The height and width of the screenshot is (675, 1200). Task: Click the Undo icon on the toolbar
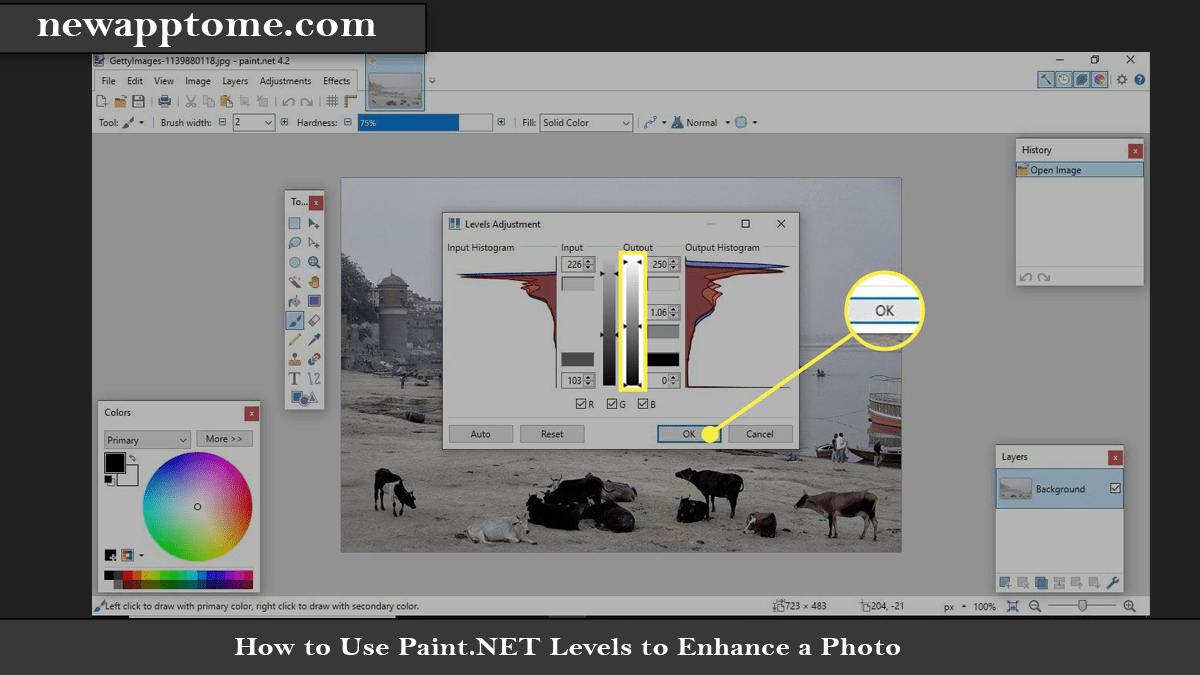288,100
